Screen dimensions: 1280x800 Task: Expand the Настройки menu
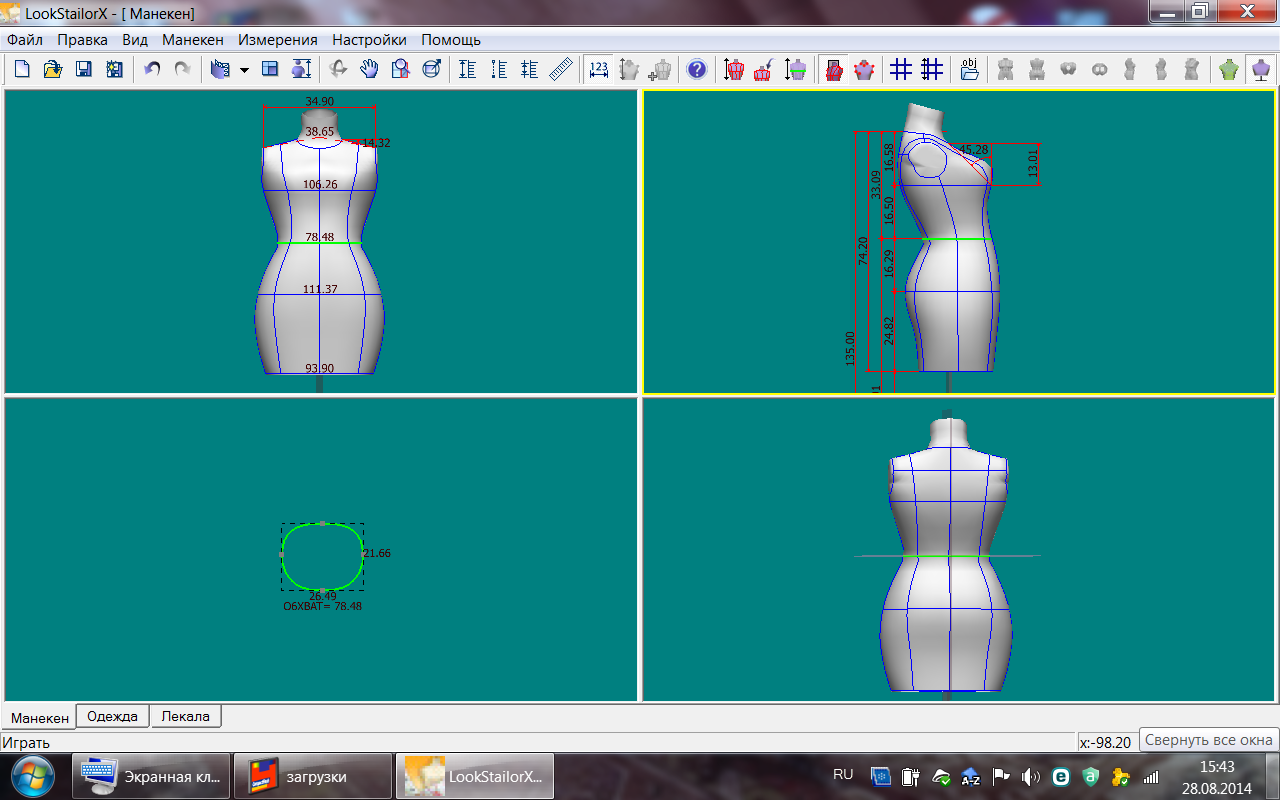pyautogui.click(x=369, y=40)
